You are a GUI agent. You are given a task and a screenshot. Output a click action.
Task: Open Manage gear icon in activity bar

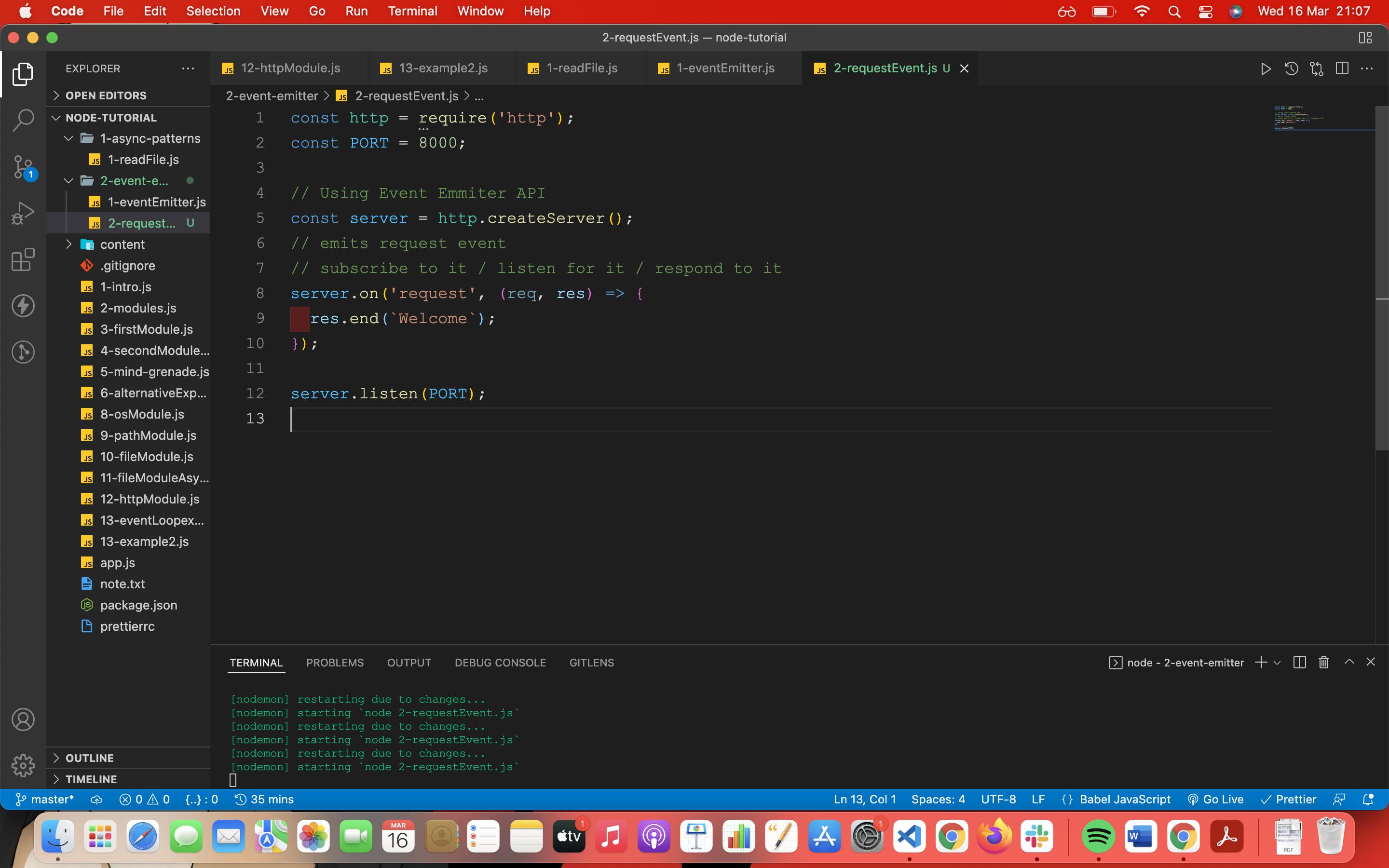[x=23, y=765]
